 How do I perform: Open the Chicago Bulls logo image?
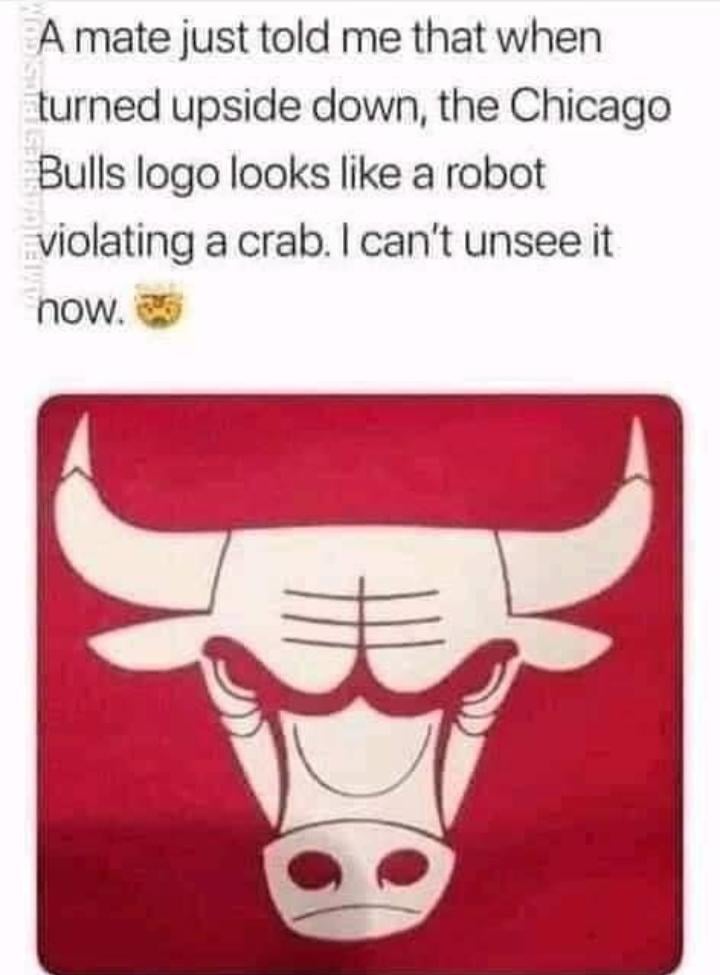point(360,684)
